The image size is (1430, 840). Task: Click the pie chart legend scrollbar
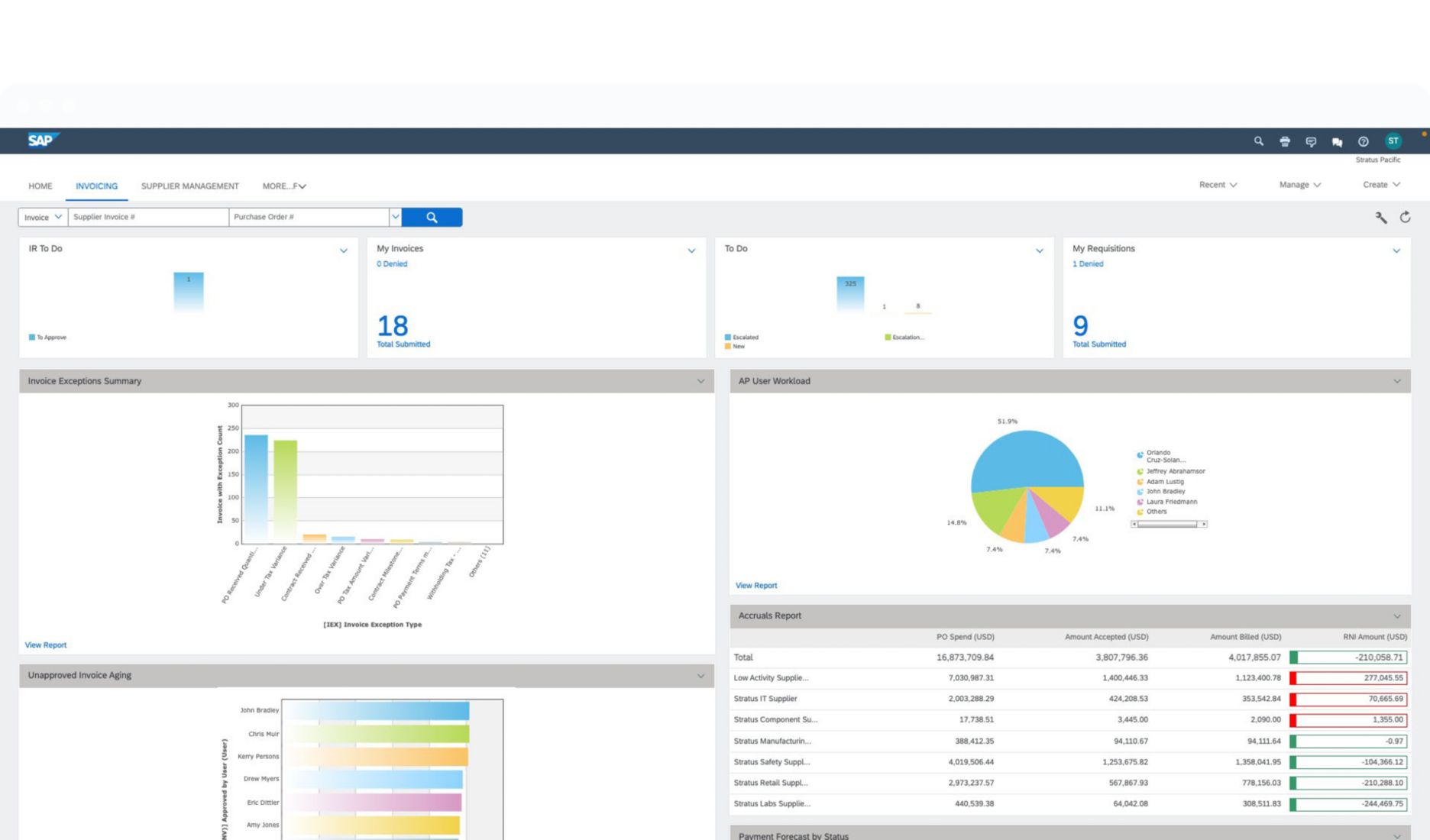click(1167, 524)
